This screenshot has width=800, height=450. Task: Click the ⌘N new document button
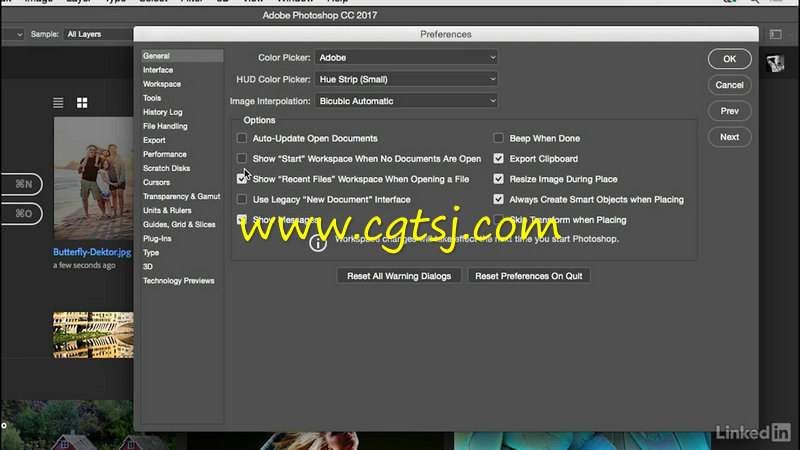[x=22, y=184]
